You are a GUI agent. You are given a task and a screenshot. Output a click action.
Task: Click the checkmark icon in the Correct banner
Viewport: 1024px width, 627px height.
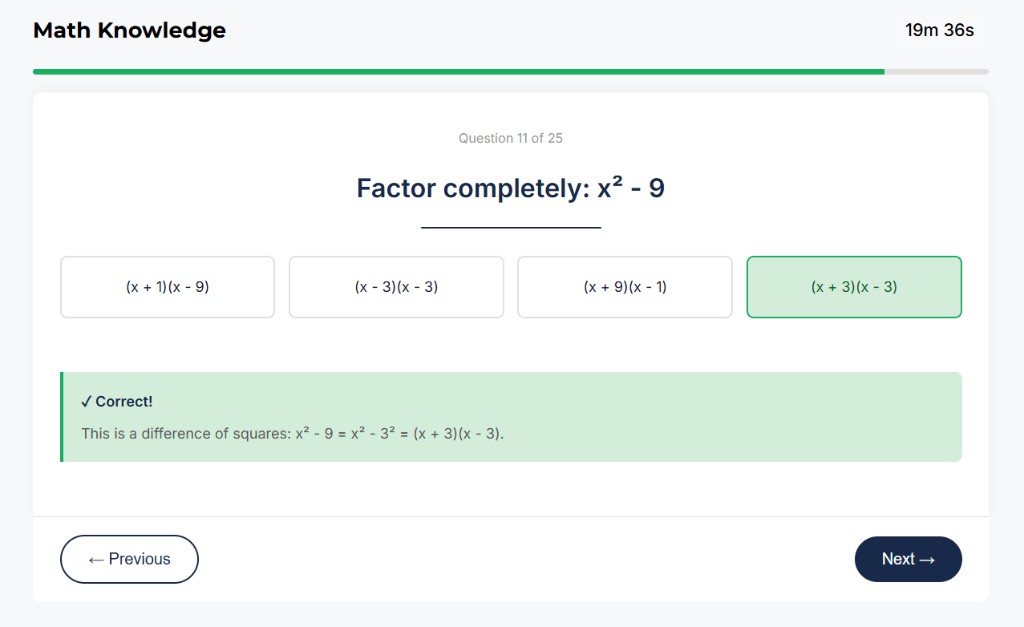pos(88,401)
